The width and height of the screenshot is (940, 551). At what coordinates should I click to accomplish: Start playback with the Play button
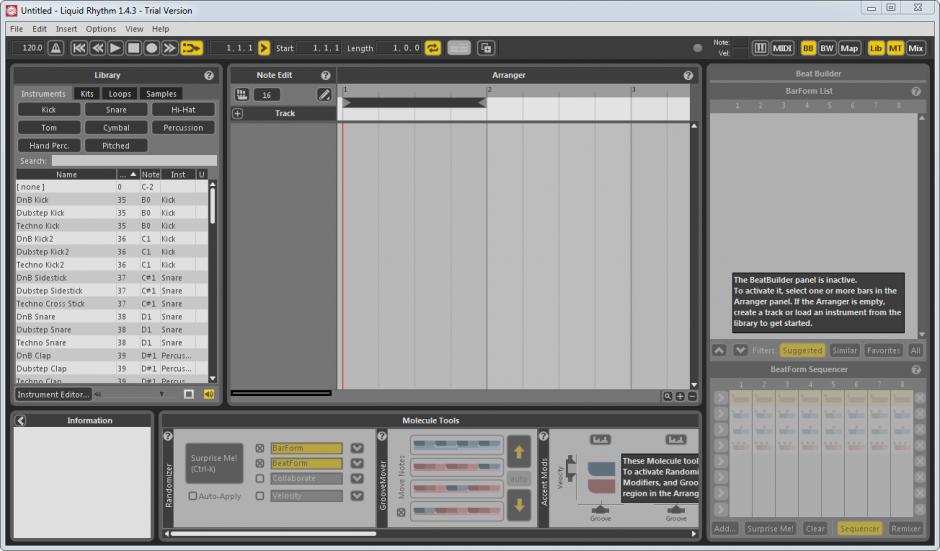pyautogui.click(x=116, y=48)
